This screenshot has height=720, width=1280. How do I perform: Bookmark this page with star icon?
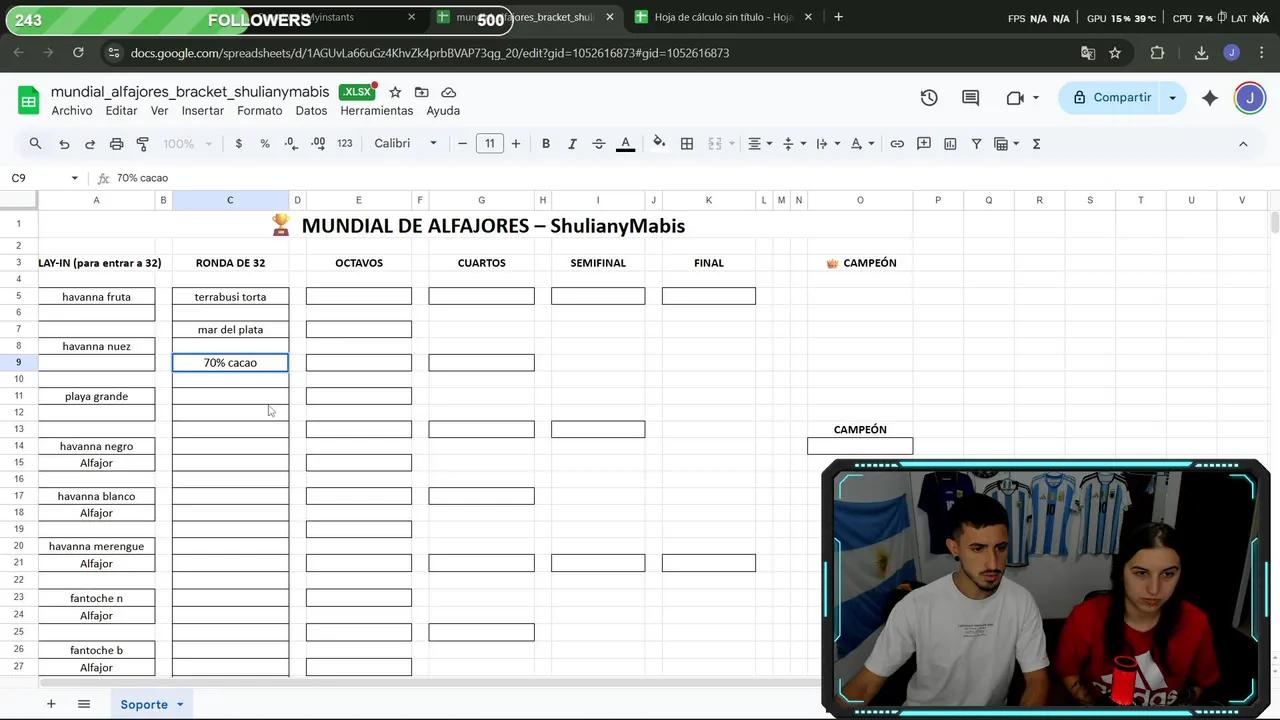tap(1115, 53)
